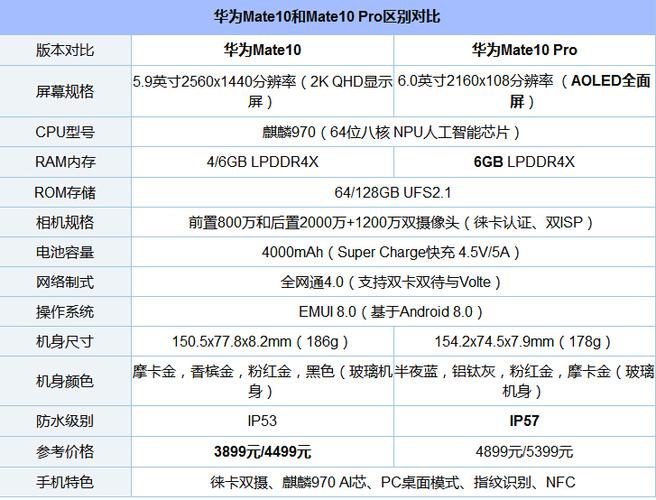Select the 操作系统 row label
The width and height of the screenshot is (656, 500).
[65, 312]
